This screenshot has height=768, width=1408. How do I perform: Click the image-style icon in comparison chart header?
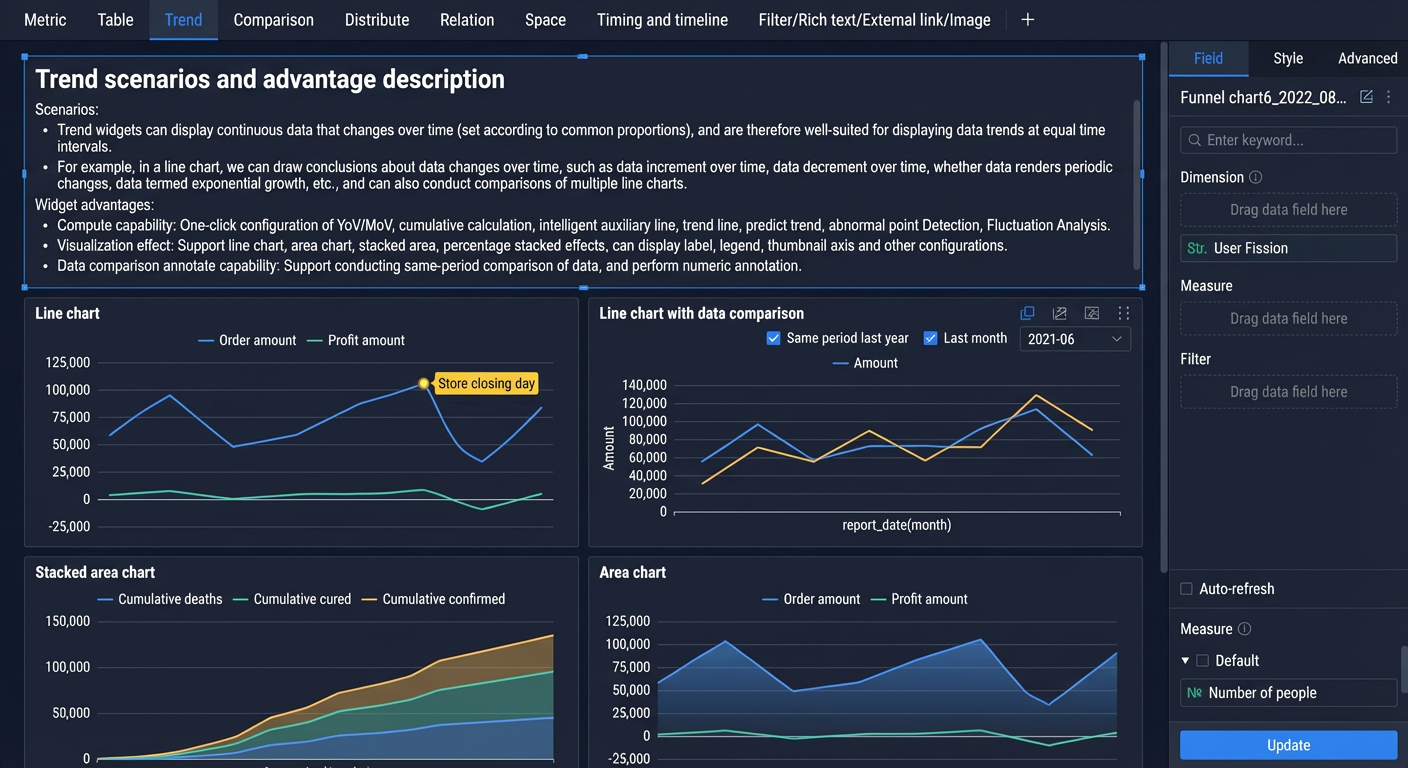(x=1091, y=313)
